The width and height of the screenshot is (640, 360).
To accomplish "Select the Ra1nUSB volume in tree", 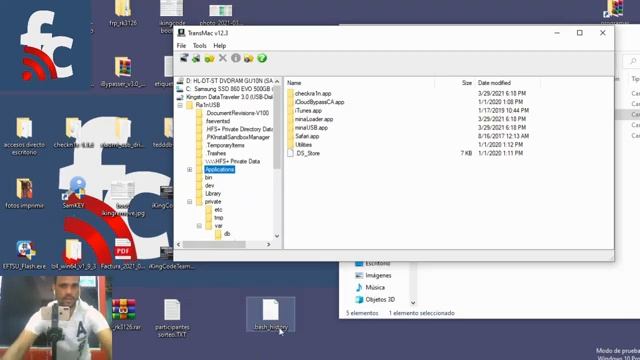I will 207,105.
